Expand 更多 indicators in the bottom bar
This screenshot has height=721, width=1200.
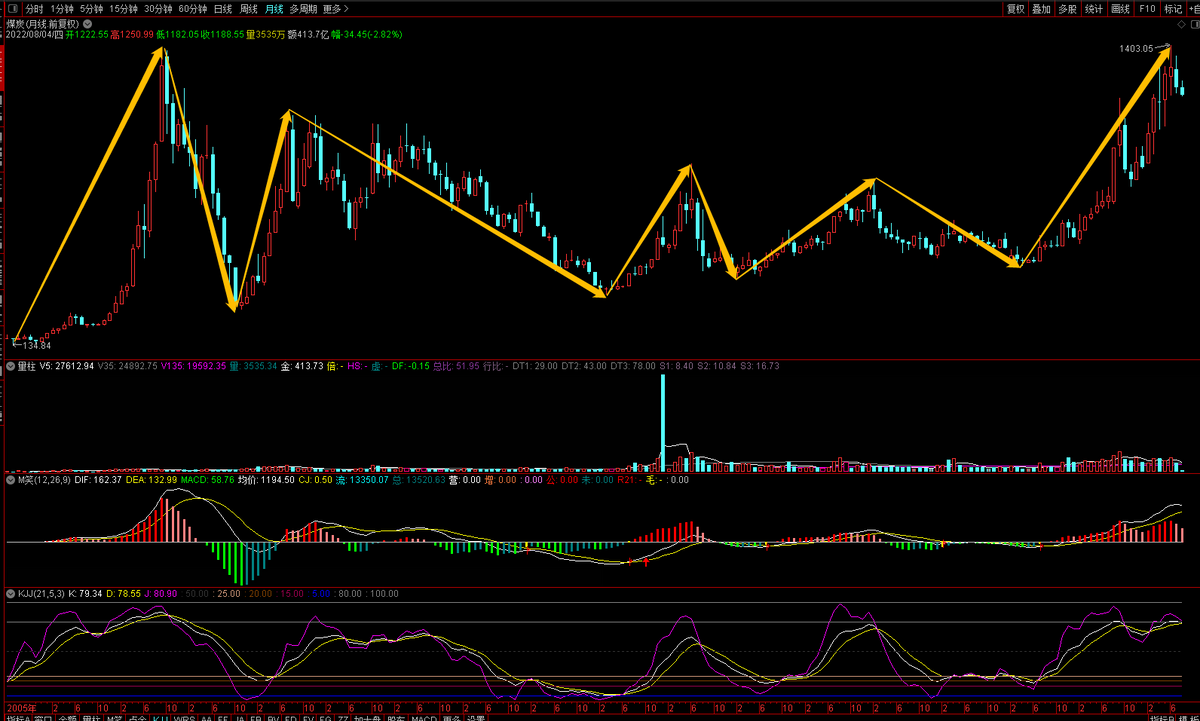coord(451,717)
